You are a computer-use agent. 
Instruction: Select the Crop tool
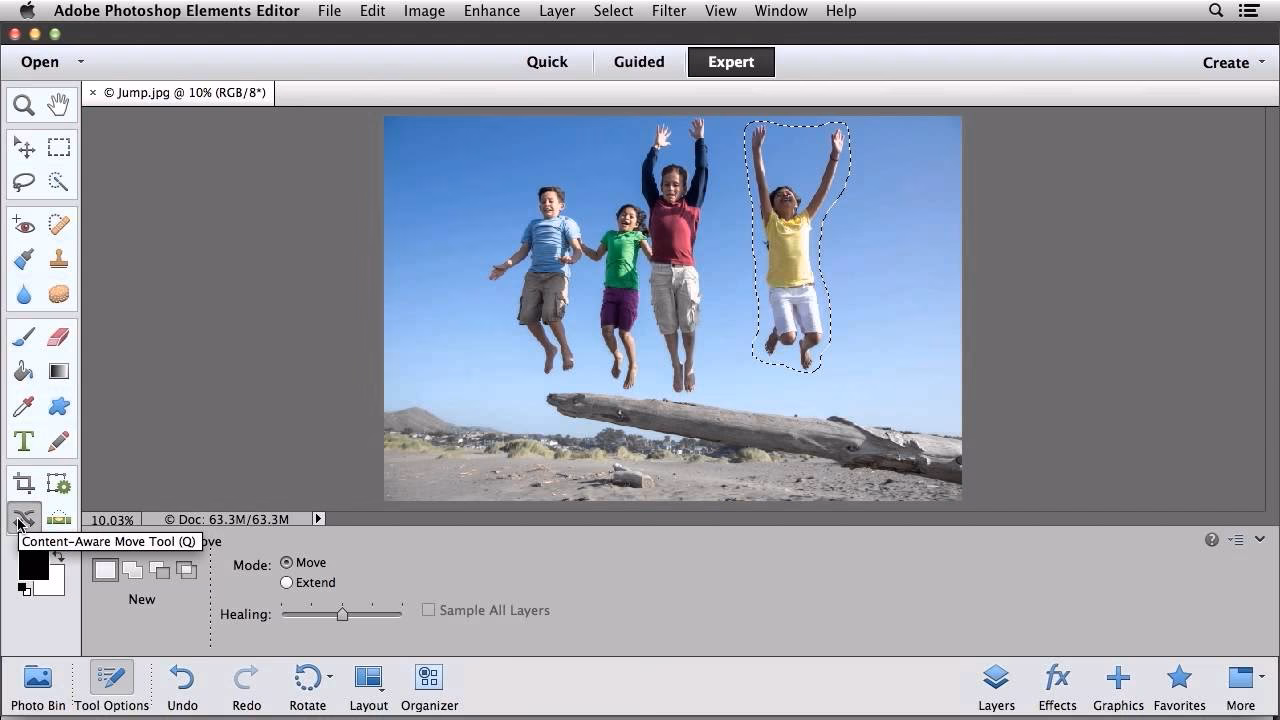pyautogui.click(x=23, y=482)
